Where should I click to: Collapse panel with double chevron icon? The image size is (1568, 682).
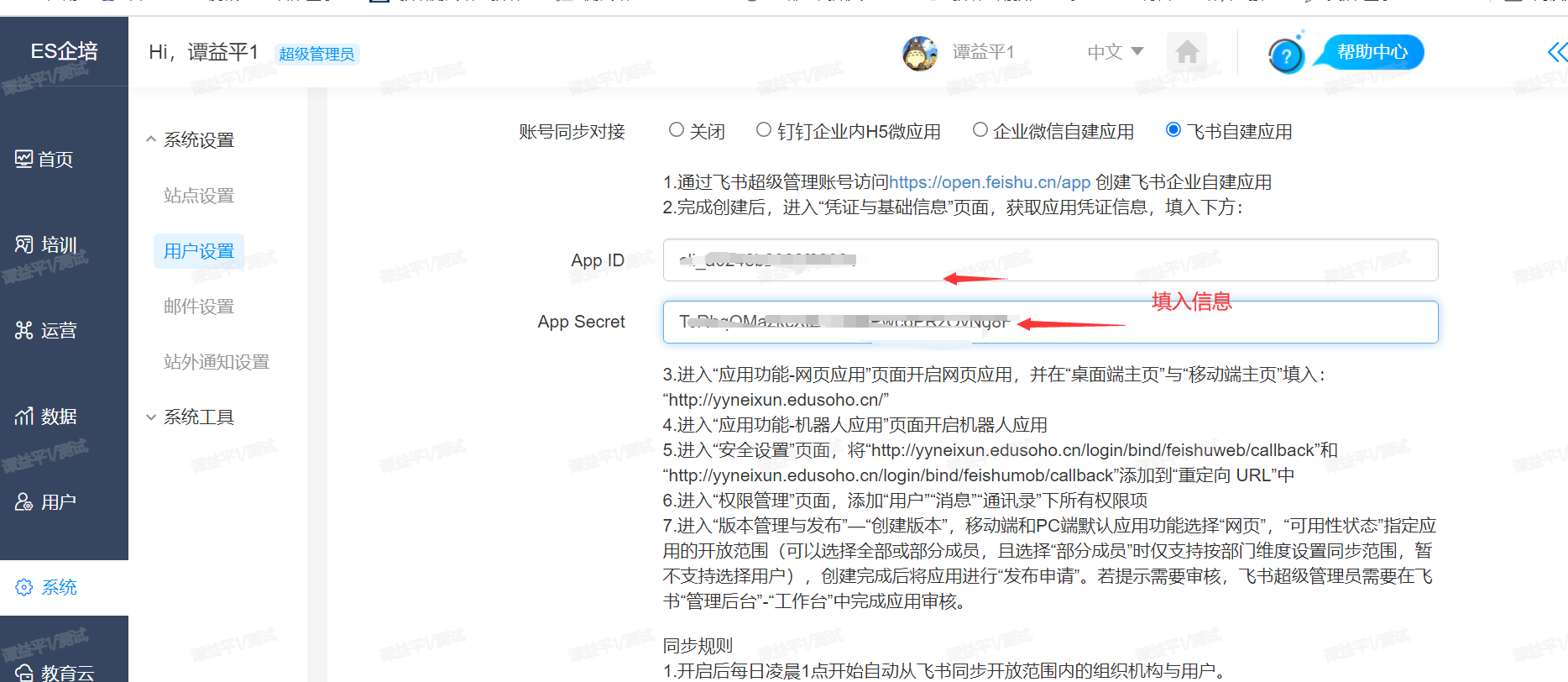coord(1556,53)
